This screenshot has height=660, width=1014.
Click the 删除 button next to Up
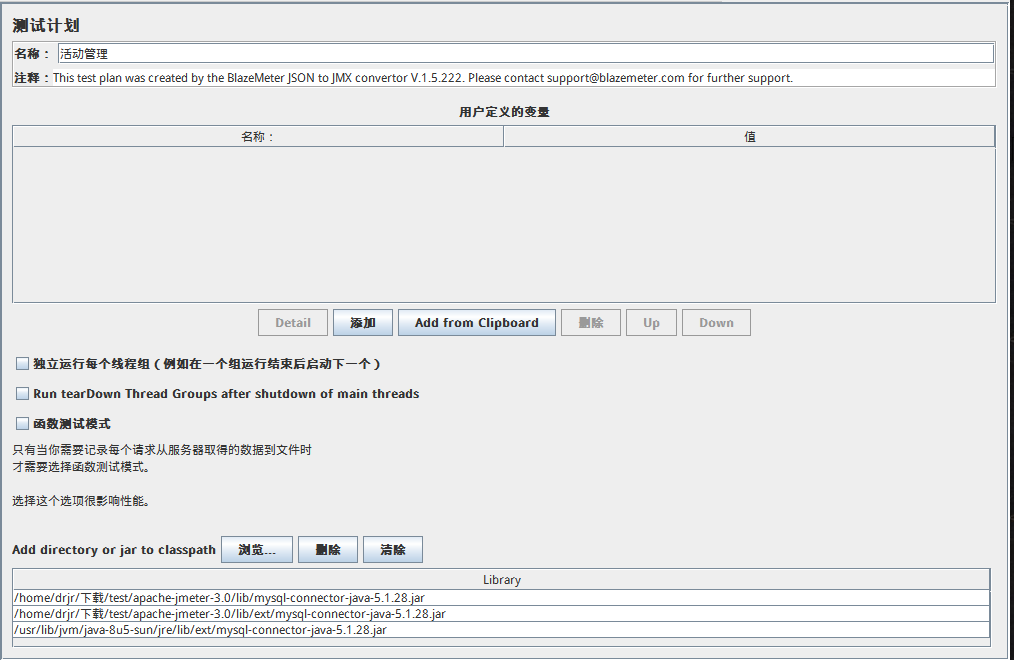pos(591,323)
